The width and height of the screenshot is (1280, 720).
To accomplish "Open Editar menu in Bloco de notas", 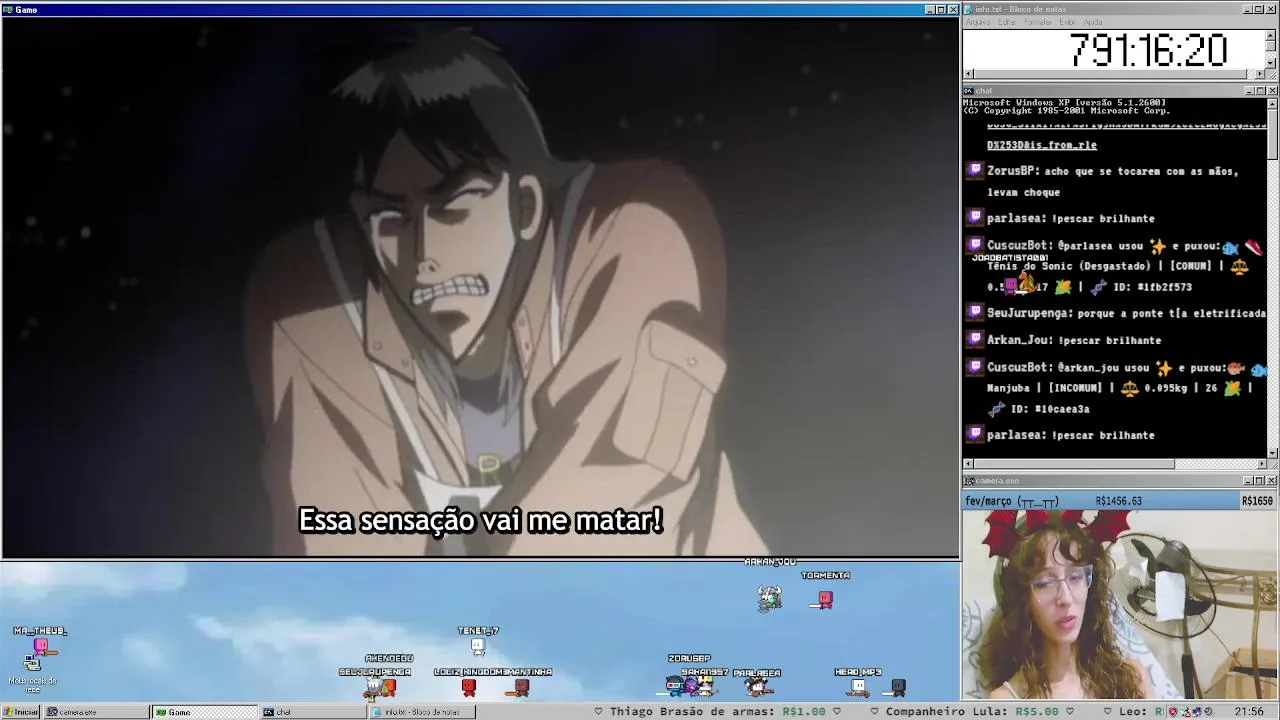I will 1006,22.
